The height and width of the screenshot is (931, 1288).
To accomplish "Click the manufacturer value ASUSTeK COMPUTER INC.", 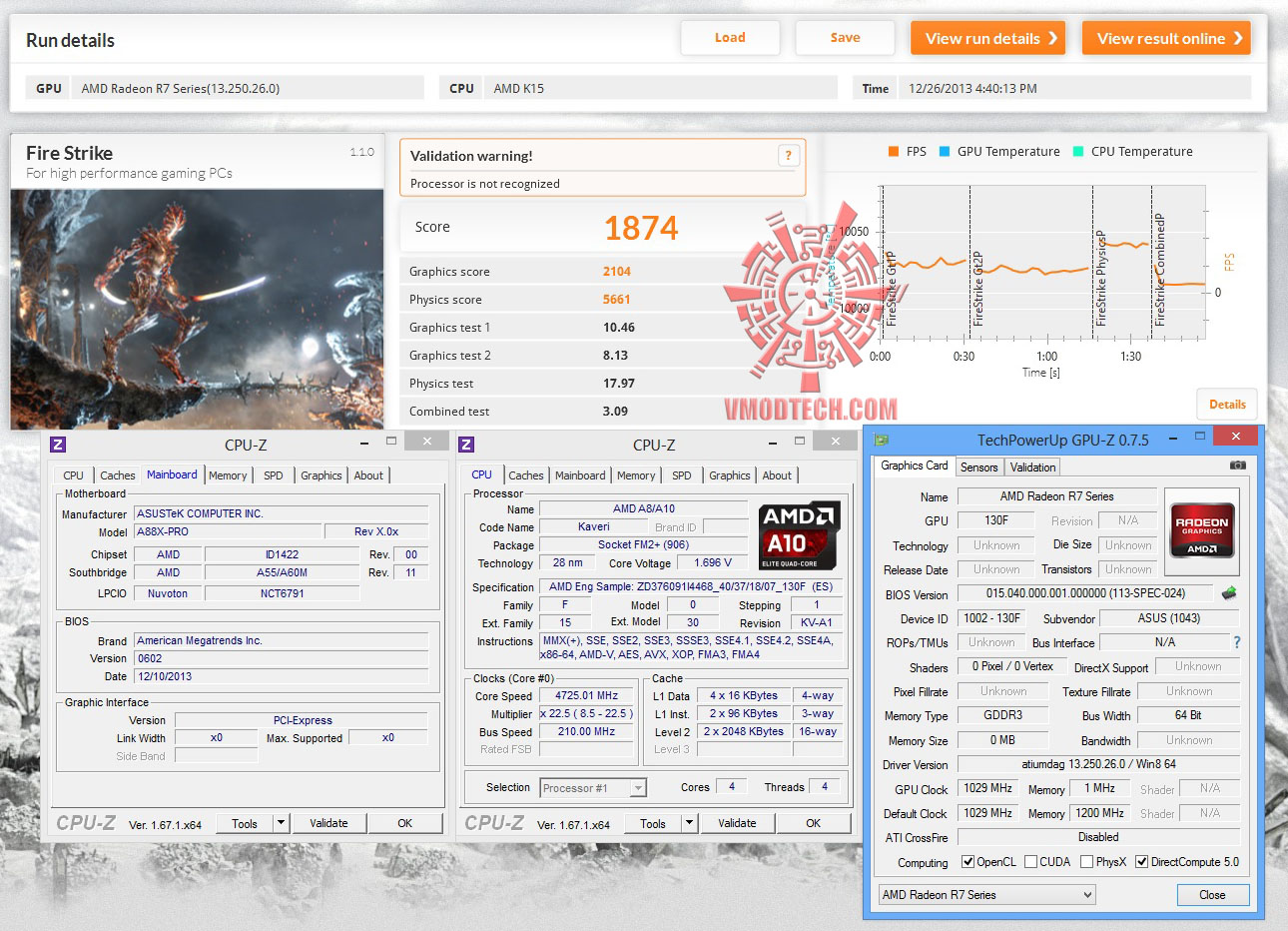I will pos(282,513).
